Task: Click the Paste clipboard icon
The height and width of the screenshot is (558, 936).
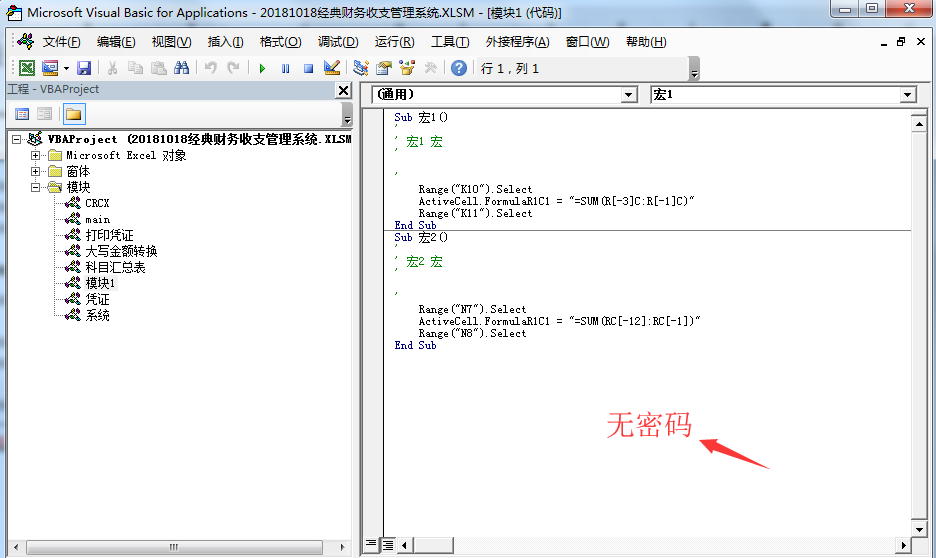Action: click(158, 68)
